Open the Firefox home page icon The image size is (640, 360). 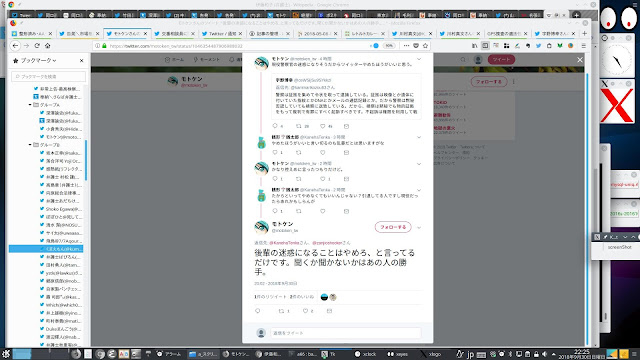click(x=48, y=46)
